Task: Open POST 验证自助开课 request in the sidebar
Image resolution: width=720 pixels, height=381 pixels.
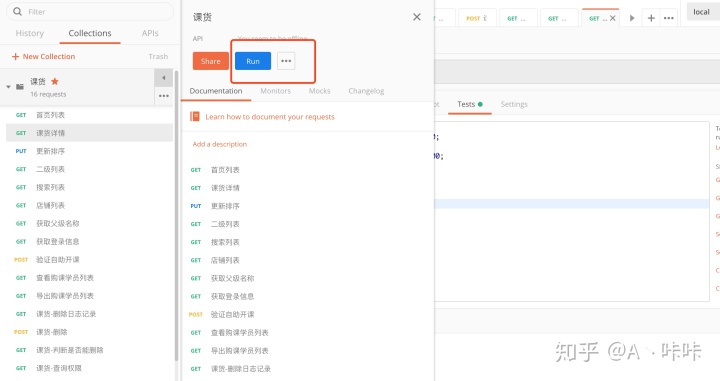Action: tap(90, 260)
